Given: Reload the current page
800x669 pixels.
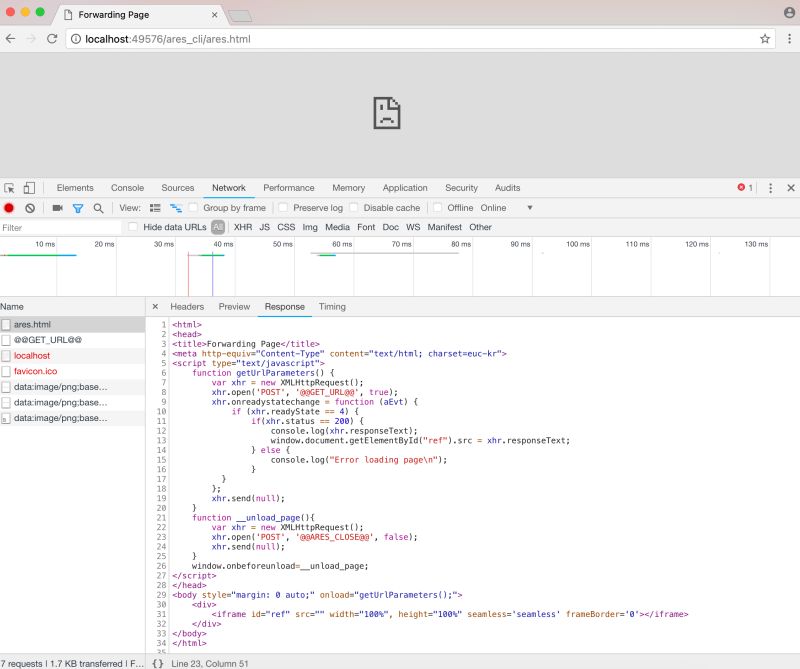Looking at the screenshot, I should pyautogui.click(x=52, y=39).
